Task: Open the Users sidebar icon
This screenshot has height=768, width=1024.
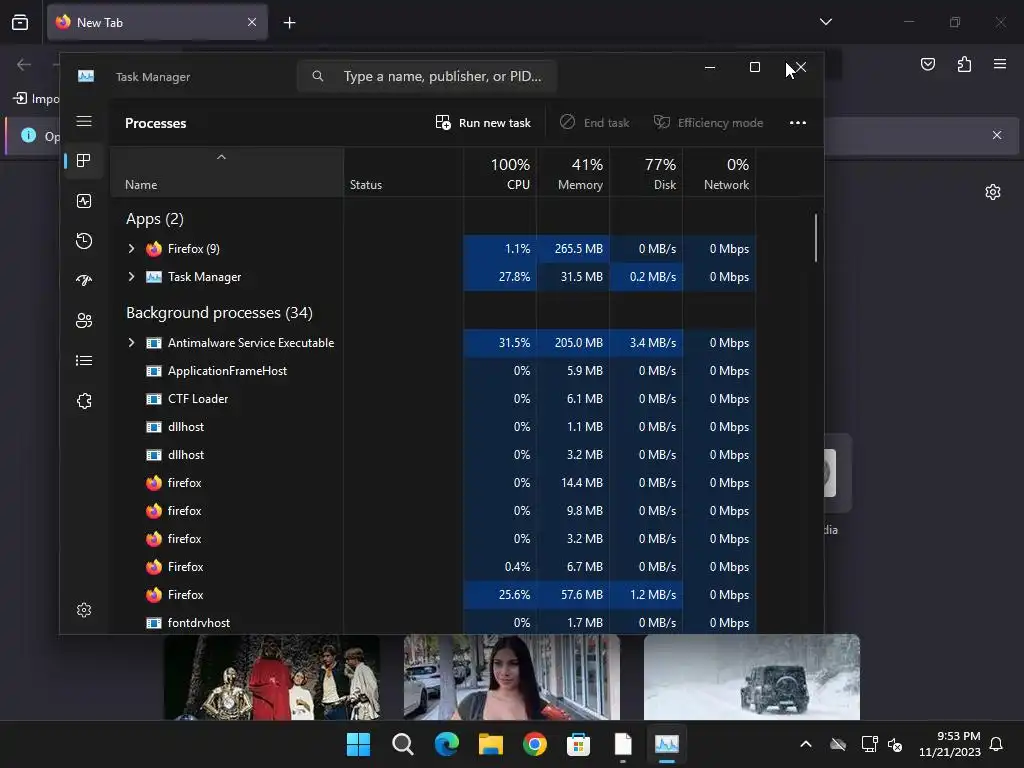Action: click(84, 321)
